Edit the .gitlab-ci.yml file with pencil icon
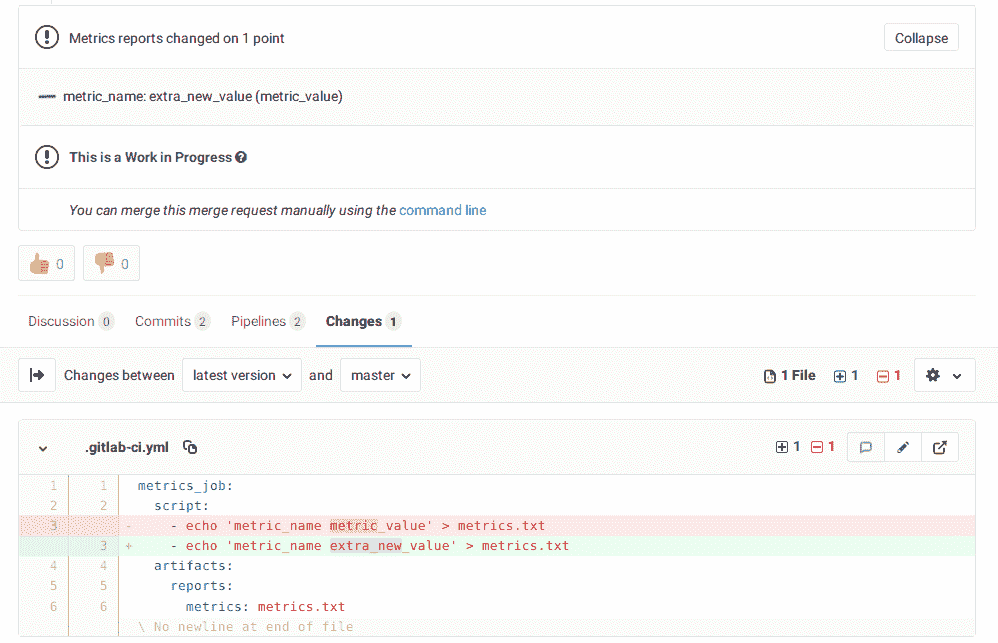The width and height of the screenshot is (998, 643). tap(903, 447)
